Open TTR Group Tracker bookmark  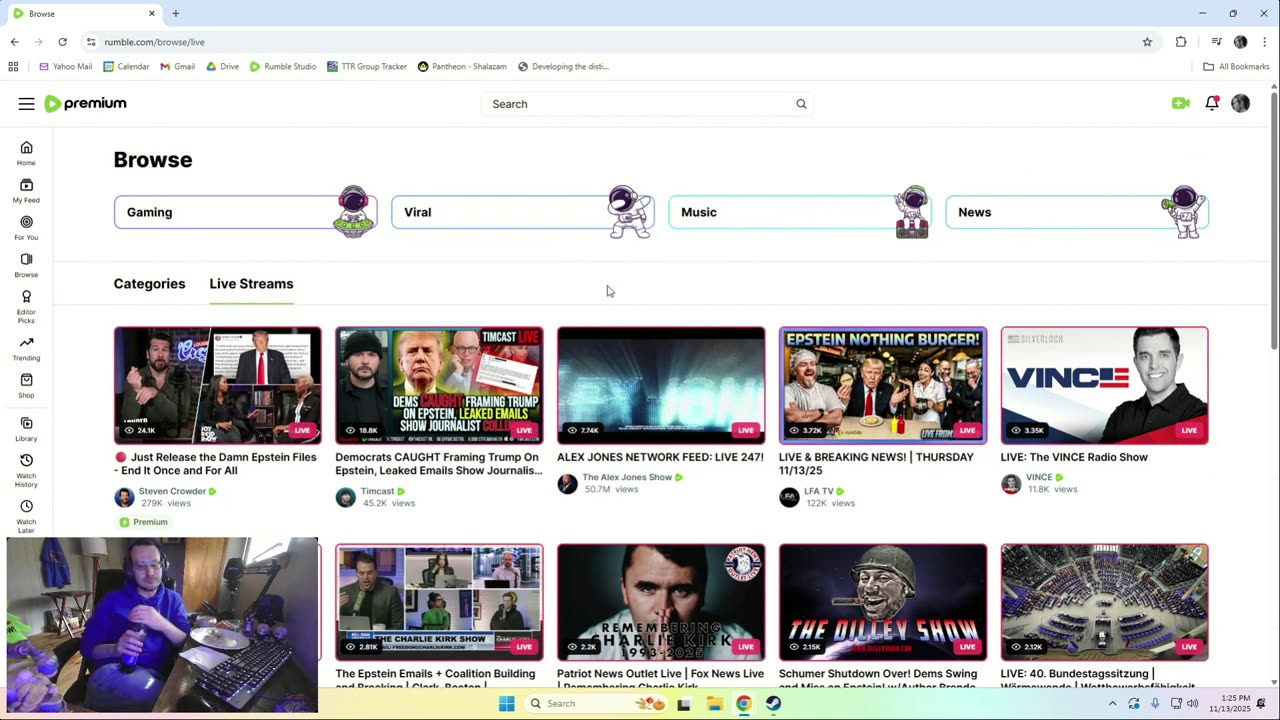[367, 67]
